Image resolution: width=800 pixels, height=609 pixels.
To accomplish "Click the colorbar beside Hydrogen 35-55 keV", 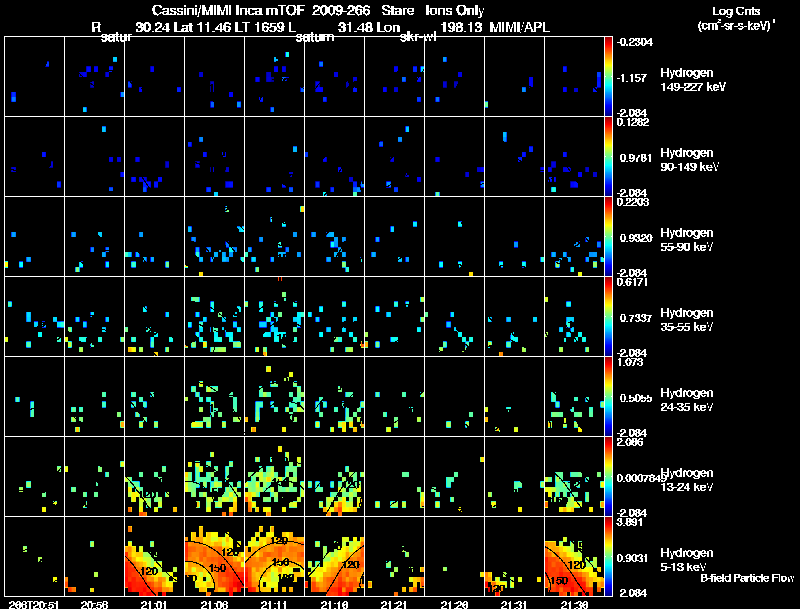I will pos(608,316).
